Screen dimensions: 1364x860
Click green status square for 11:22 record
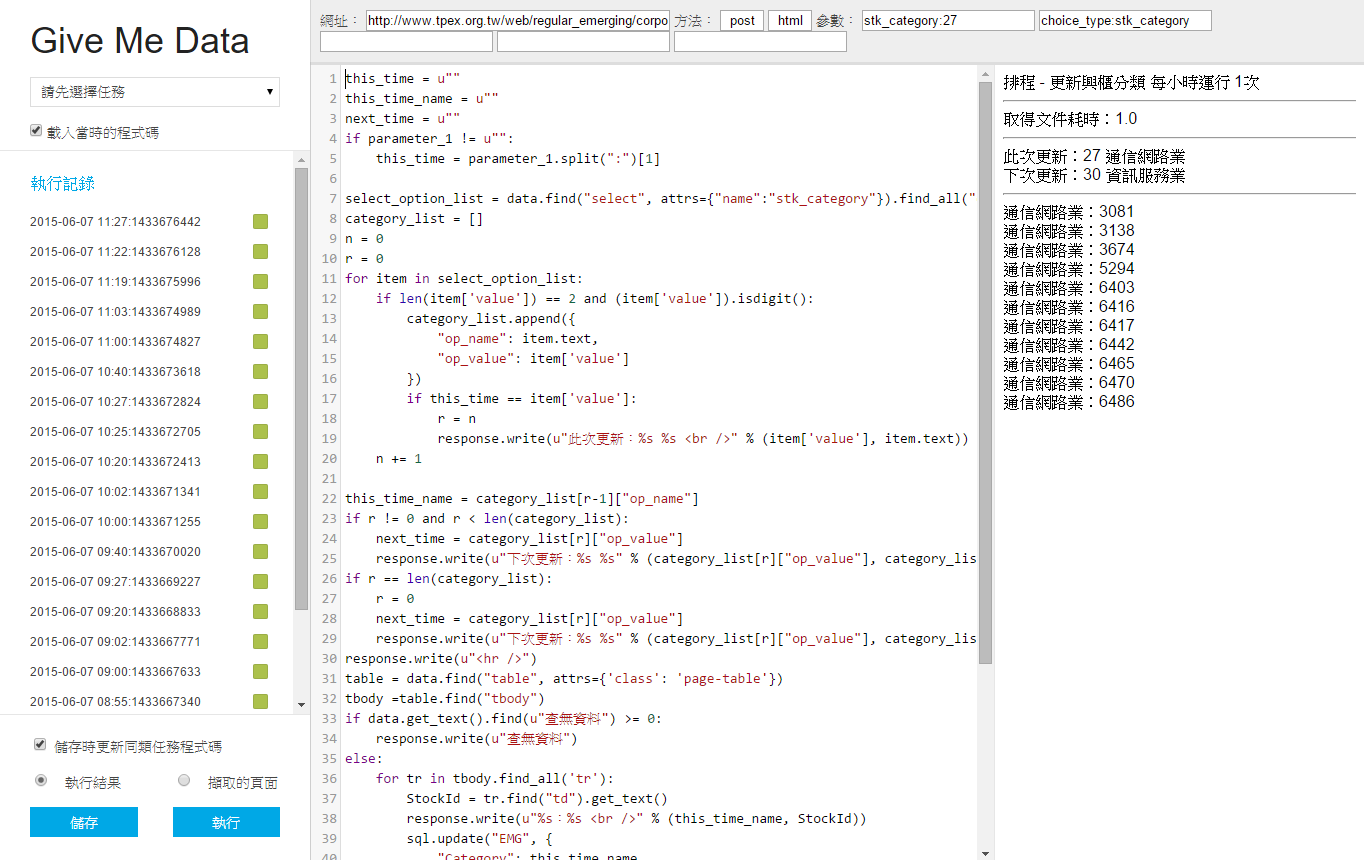point(260,252)
